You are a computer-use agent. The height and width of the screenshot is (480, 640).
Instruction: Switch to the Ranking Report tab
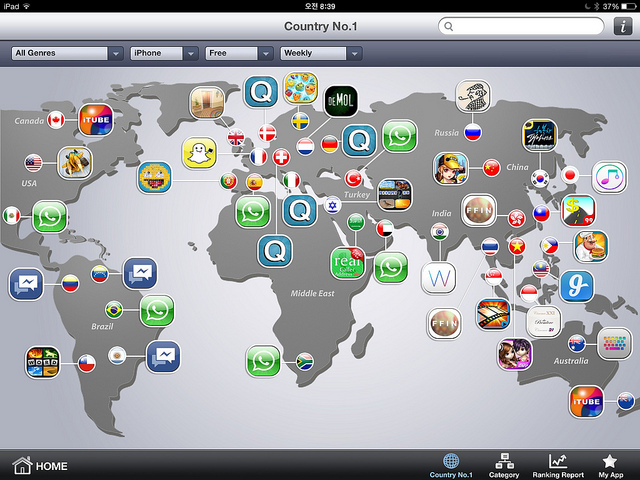pyautogui.click(x=558, y=466)
